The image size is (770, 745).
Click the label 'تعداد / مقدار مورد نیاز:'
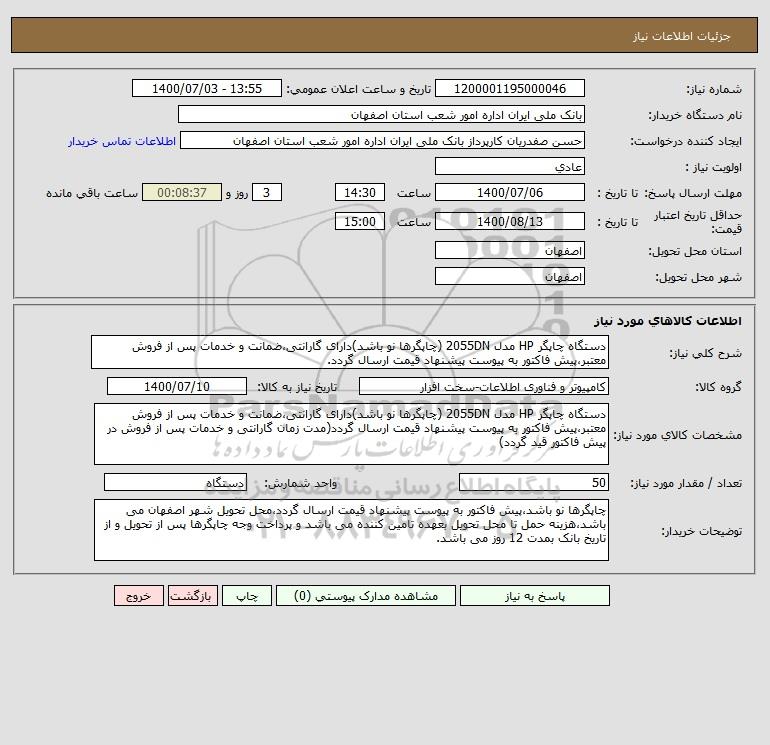pyautogui.click(x=686, y=483)
